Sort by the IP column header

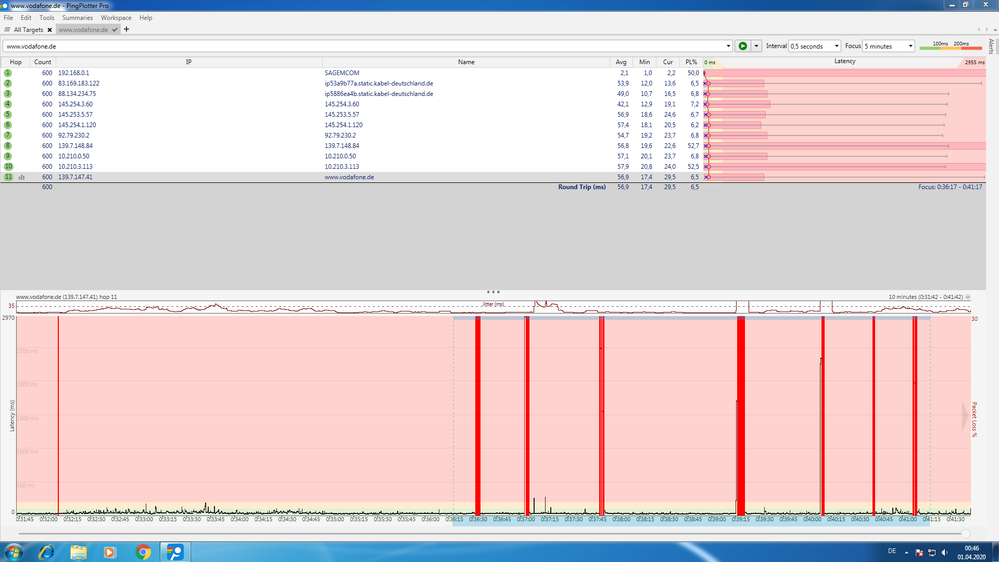point(189,62)
